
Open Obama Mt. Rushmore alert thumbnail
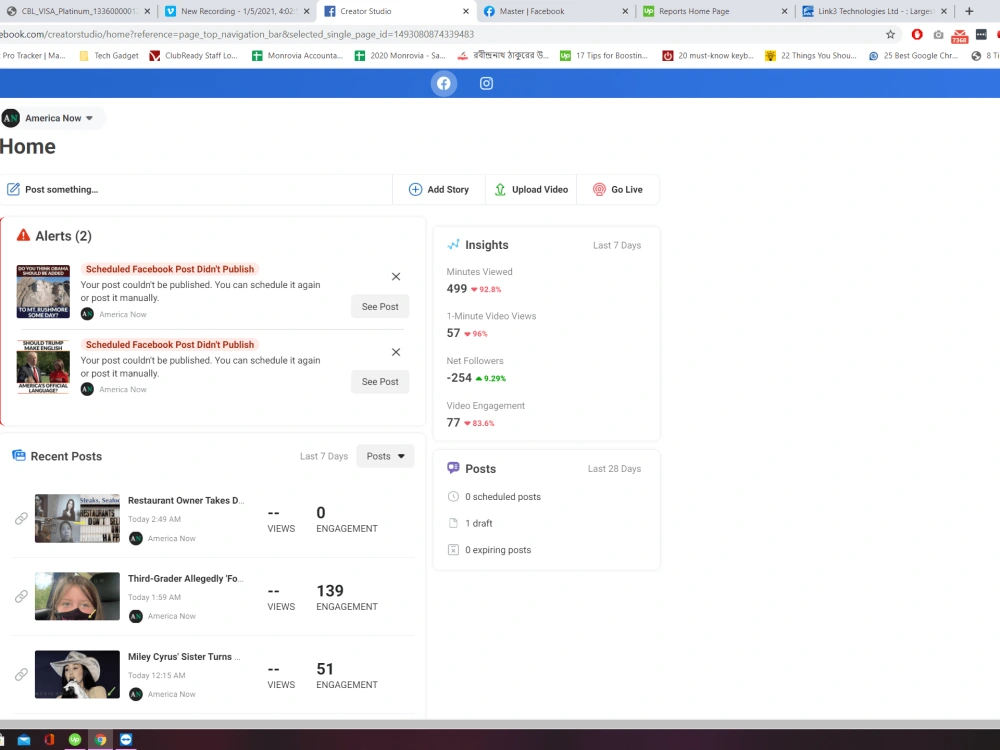point(43,291)
